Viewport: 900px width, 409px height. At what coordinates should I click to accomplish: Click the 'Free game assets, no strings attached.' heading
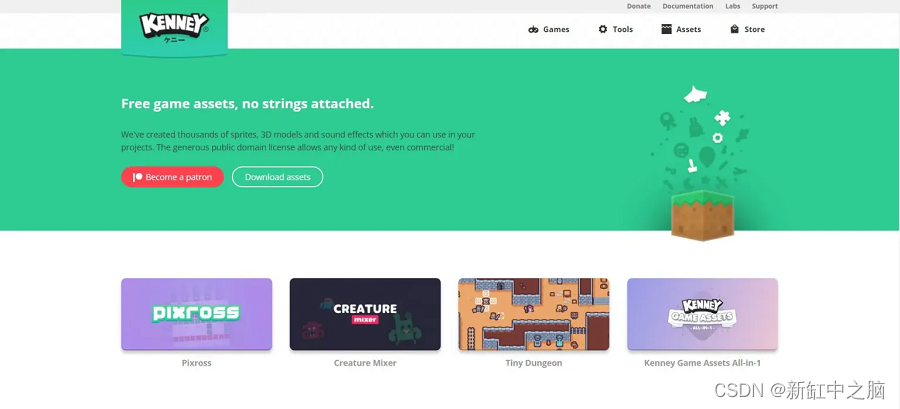coord(247,104)
